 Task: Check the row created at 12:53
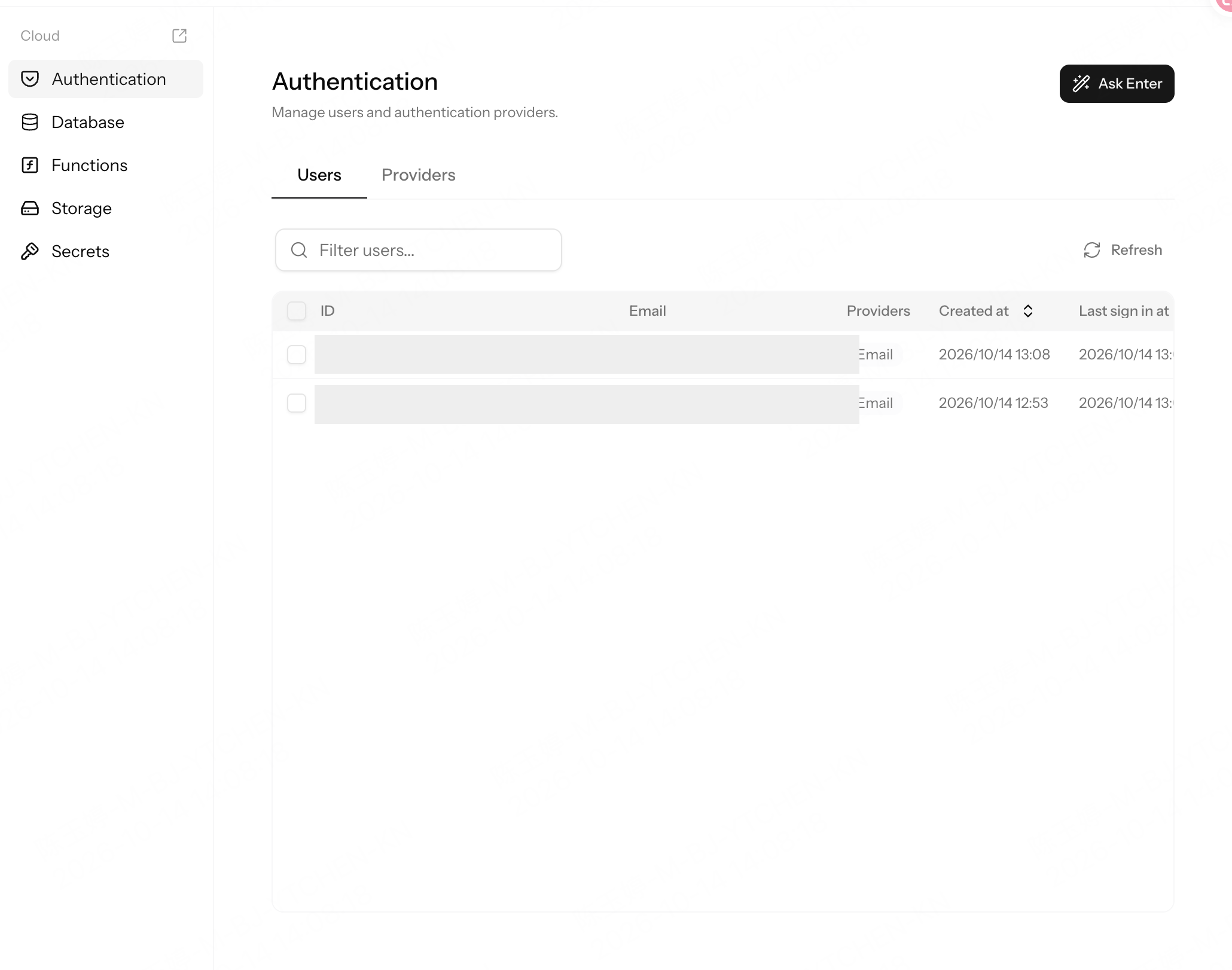[x=297, y=403]
